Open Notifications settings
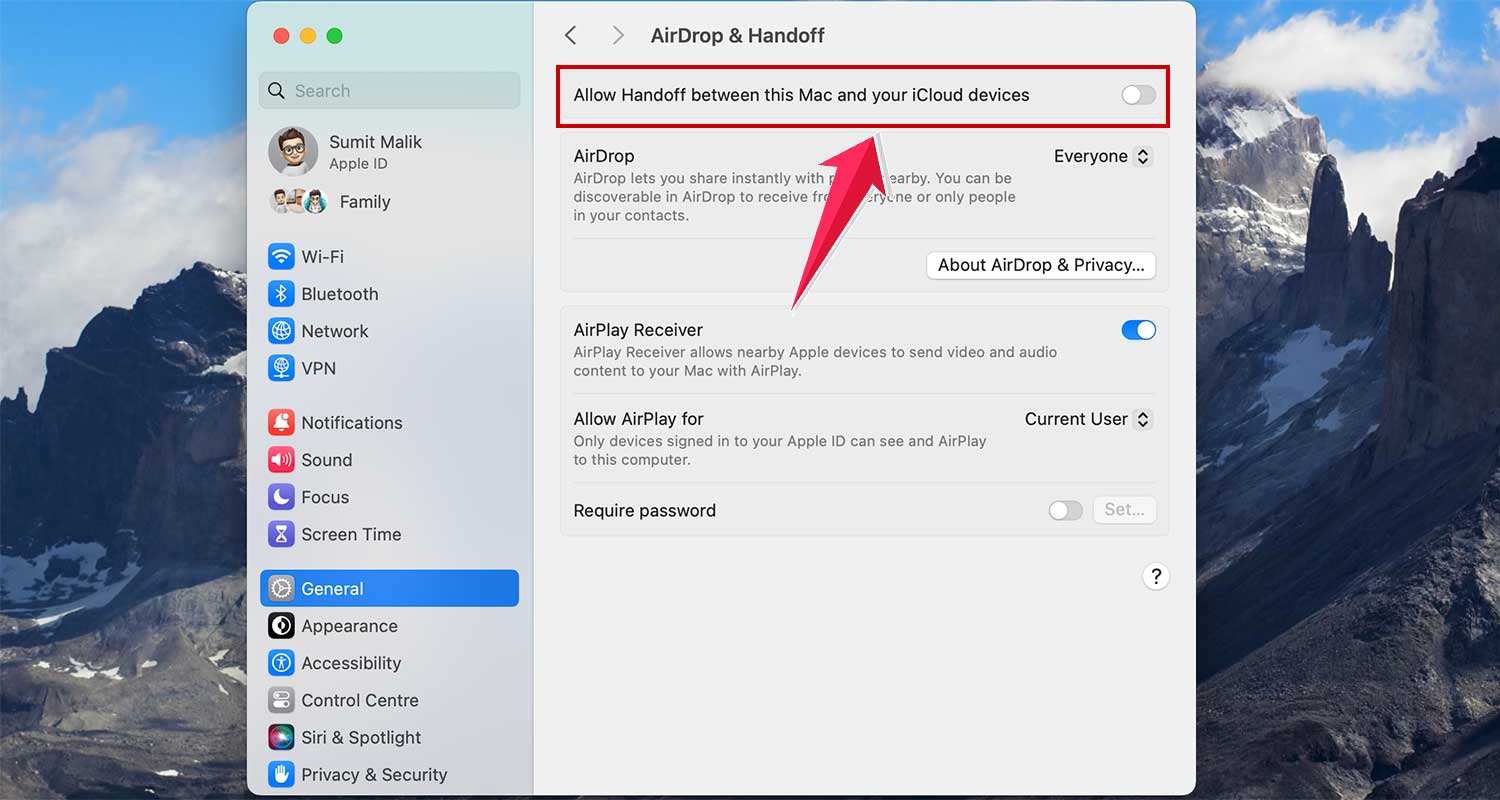The height and width of the screenshot is (800, 1500). [281, 422]
